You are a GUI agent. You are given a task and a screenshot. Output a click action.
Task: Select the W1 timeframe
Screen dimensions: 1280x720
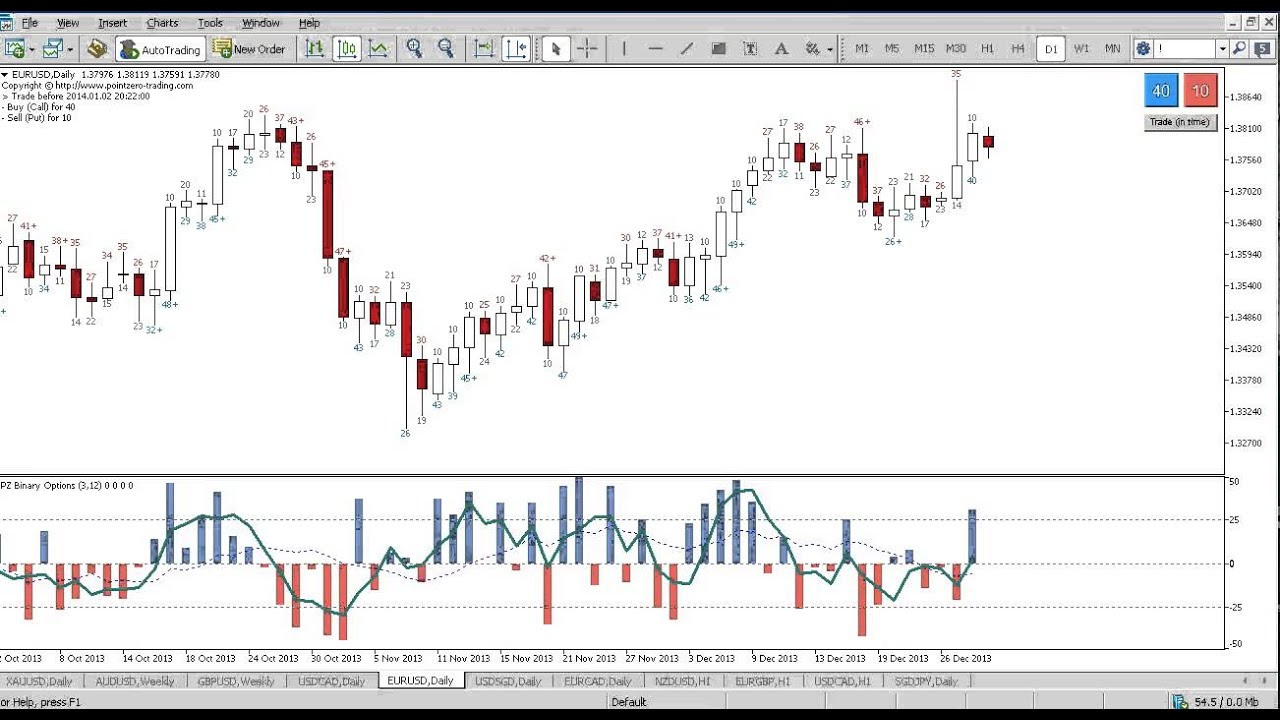click(x=1081, y=49)
